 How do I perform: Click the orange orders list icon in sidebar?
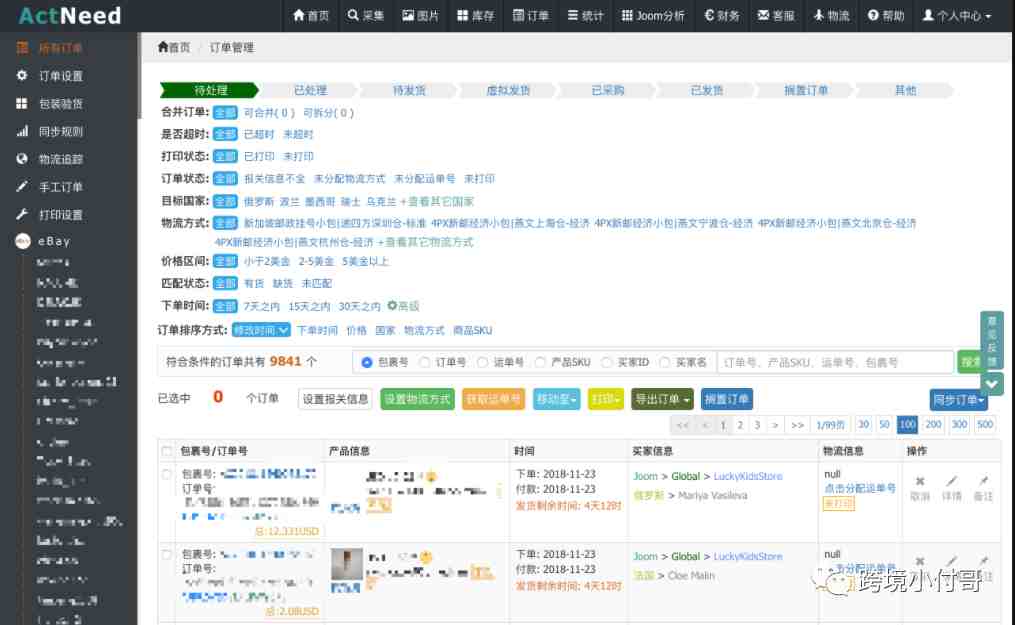pyautogui.click(x=22, y=48)
